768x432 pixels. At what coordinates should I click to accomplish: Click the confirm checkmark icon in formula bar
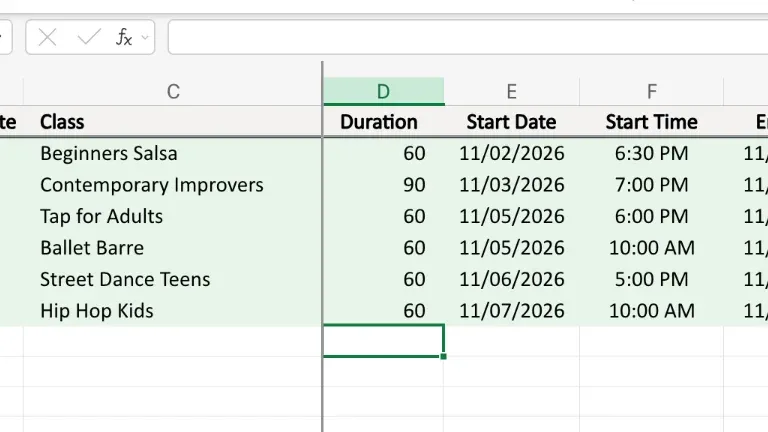pyautogui.click(x=89, y=37)
